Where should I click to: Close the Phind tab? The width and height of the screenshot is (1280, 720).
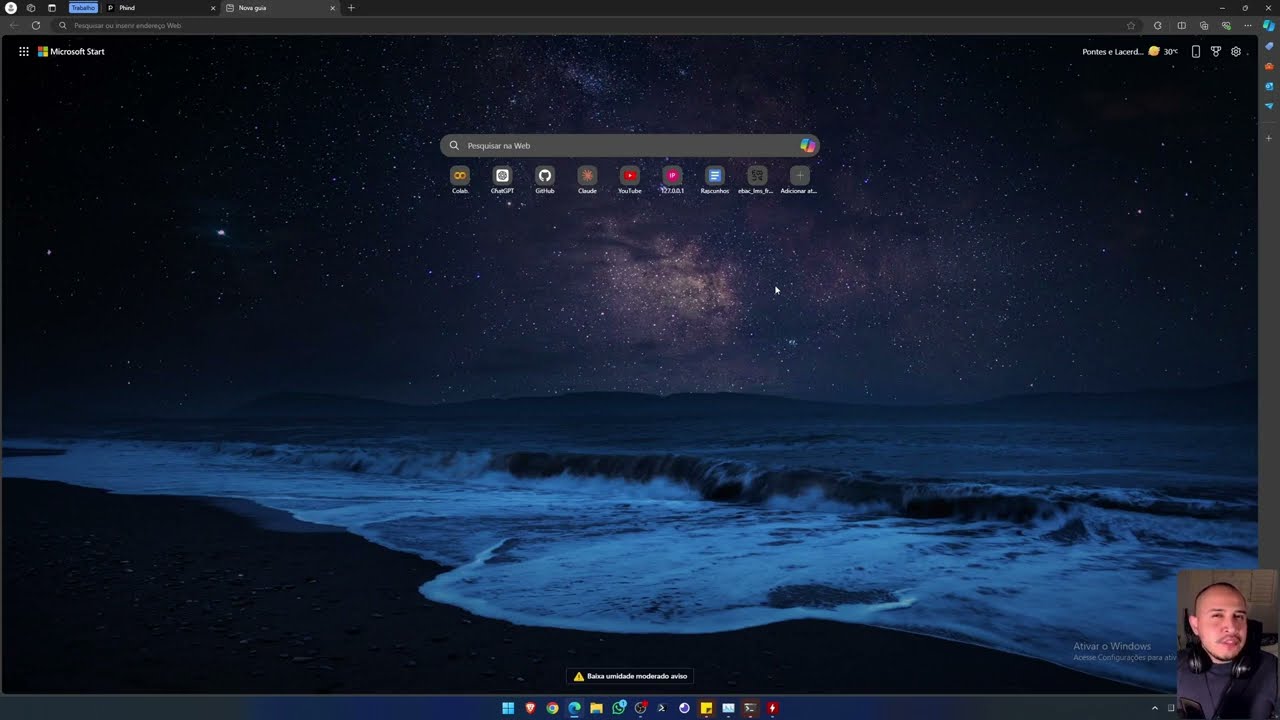tap(212, 8)
